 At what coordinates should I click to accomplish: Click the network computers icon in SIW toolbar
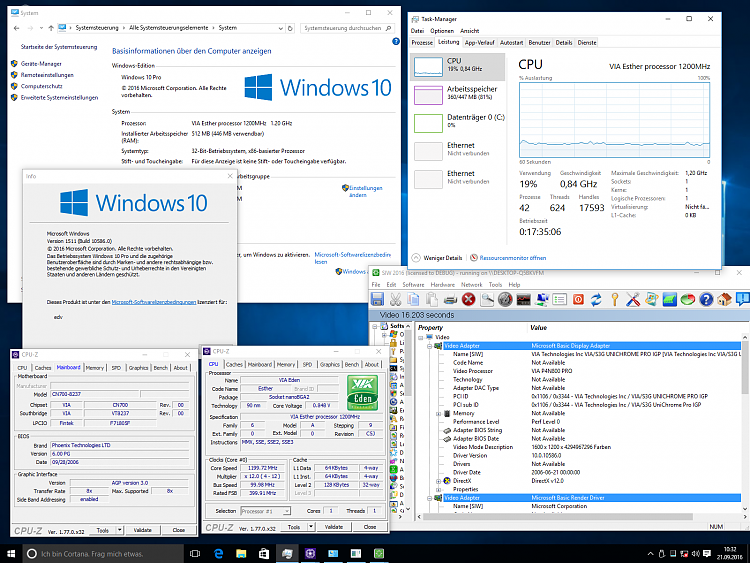[541, 300]
